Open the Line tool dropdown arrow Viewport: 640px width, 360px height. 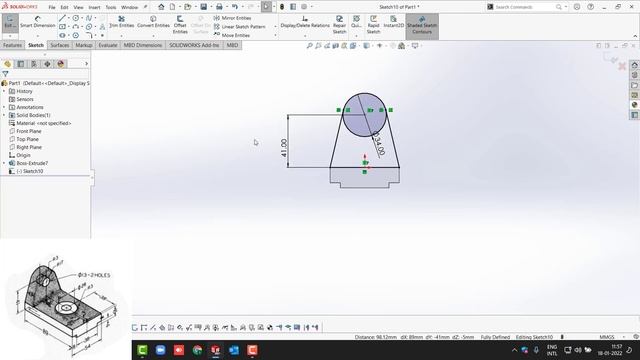(69, 18)
